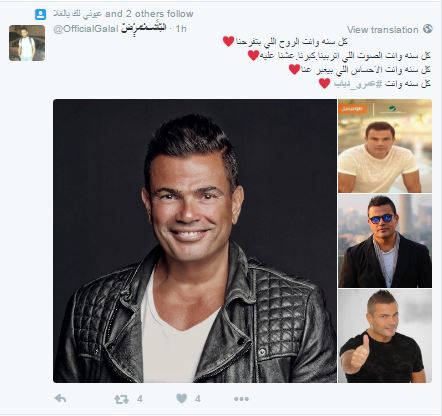Click the blue follower person icon
Screen dimensions: 442x416
[x=40, y=14]
